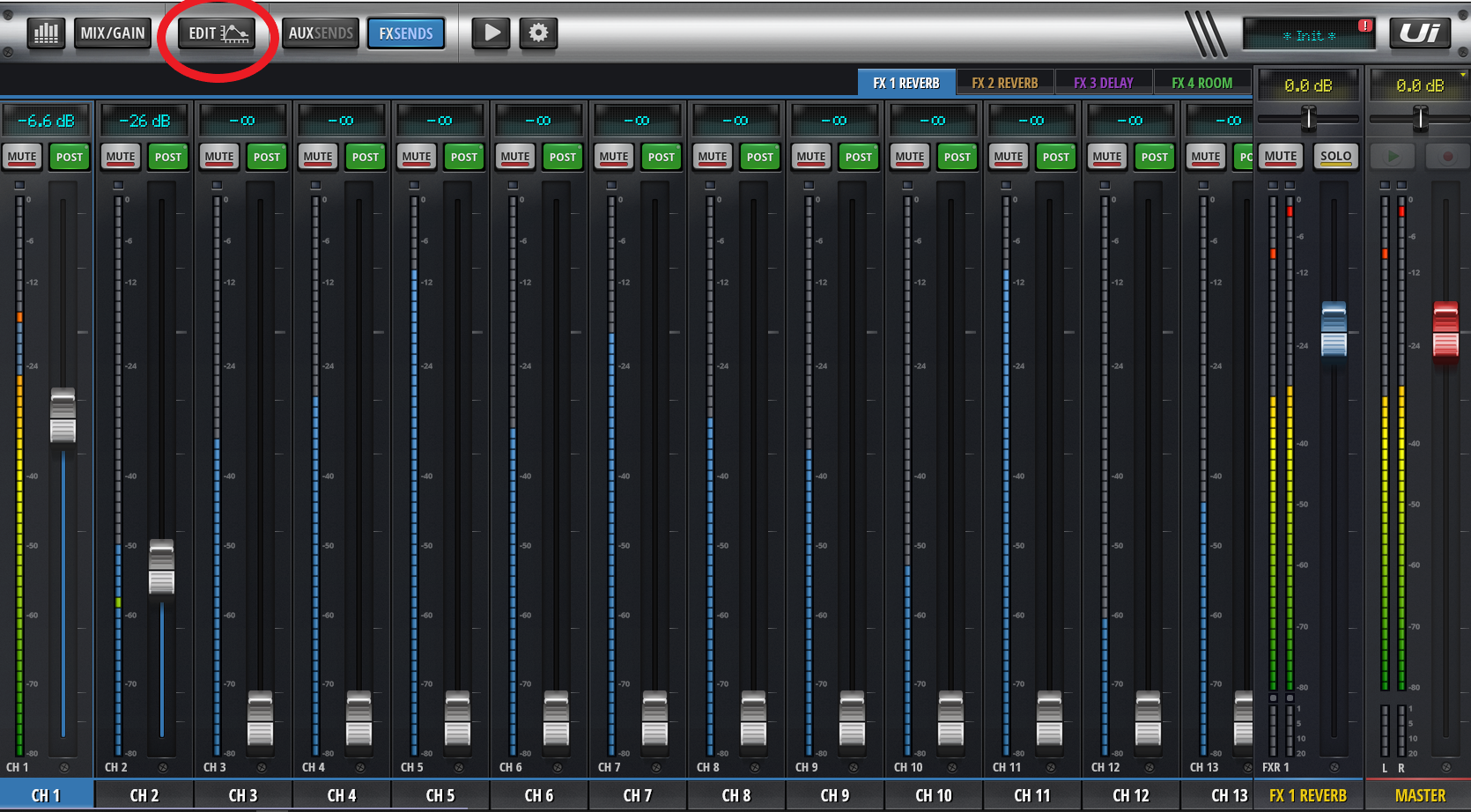
Task: Switch to the MIX/GAIN page
Action: [113, 33]
